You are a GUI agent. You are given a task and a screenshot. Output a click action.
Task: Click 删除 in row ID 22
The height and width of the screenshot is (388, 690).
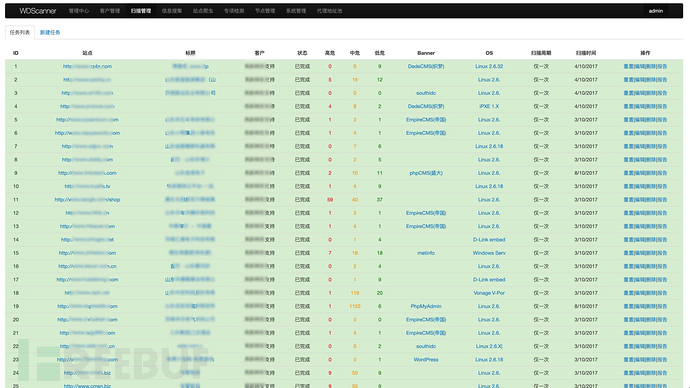coord(650,346)
